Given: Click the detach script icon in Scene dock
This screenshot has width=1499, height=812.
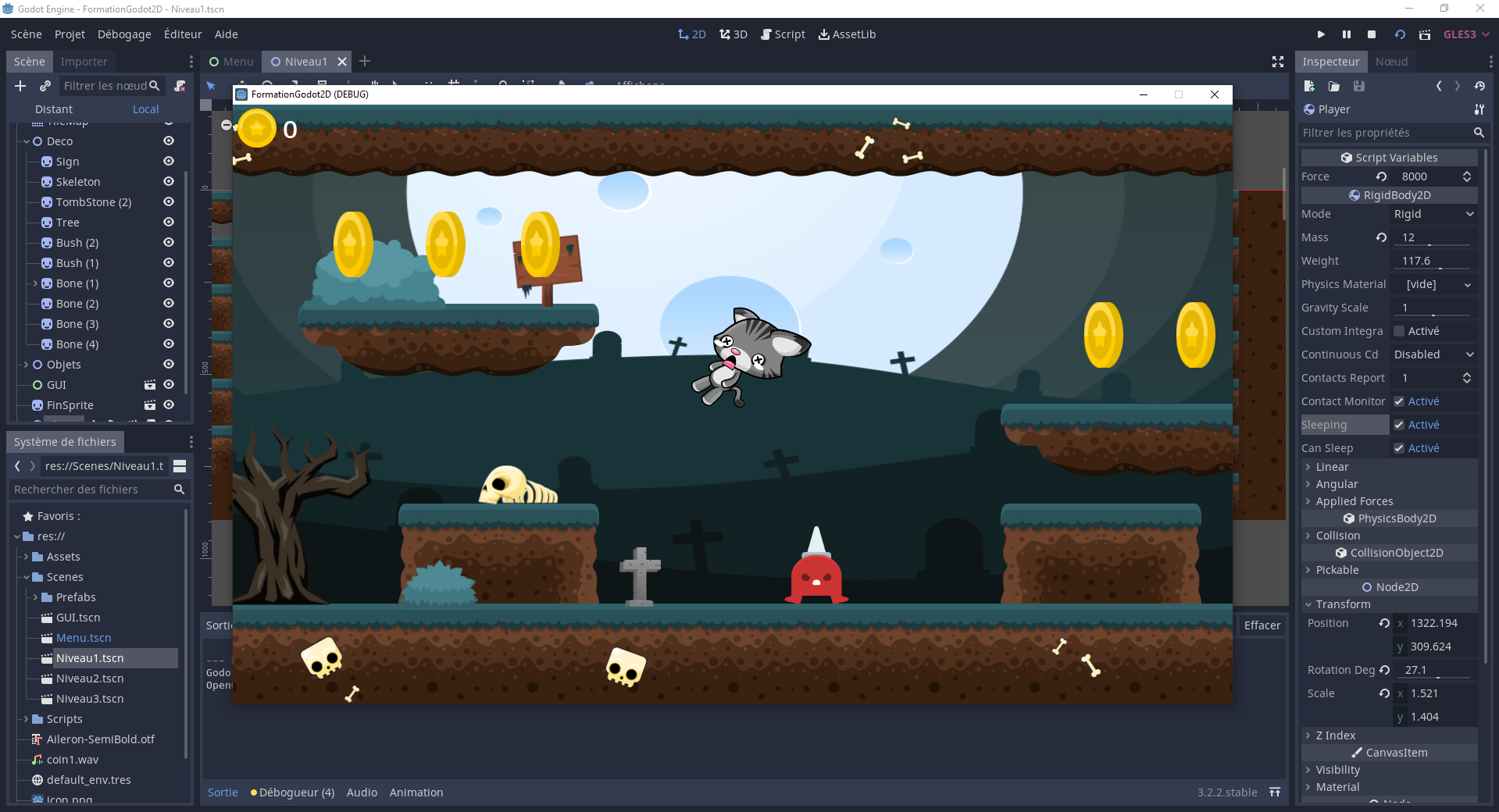Looking at the screenshot, I should coord(180,86).
